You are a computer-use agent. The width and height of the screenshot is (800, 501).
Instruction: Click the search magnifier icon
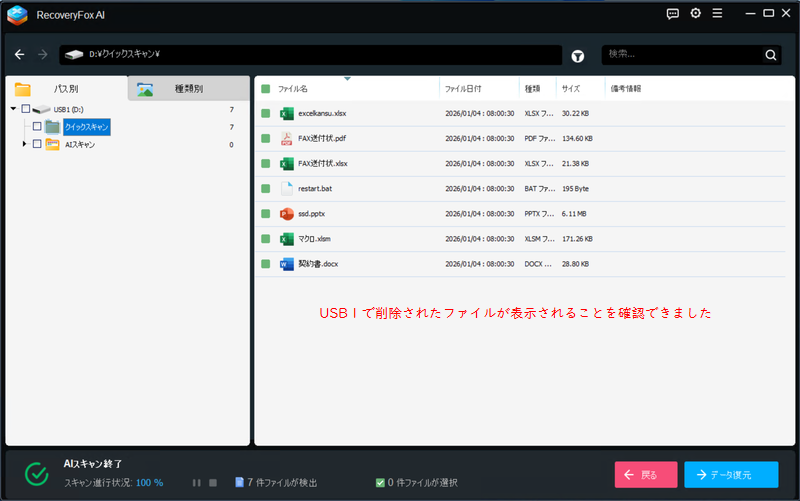770,55
